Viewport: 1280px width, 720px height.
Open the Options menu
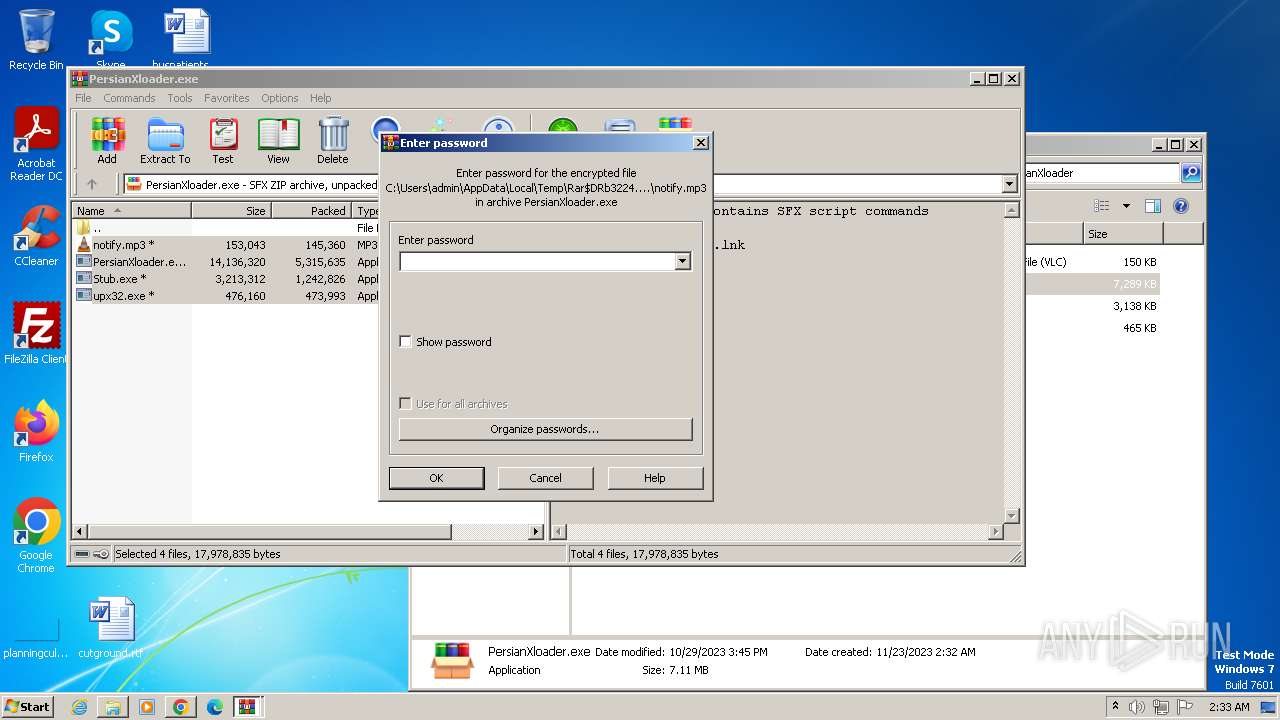(x=280, y=98)
